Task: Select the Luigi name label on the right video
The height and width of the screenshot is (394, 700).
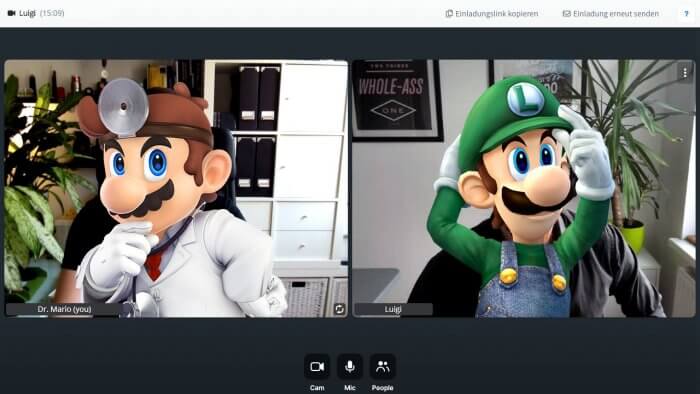Action: click(x=393, y=309)
